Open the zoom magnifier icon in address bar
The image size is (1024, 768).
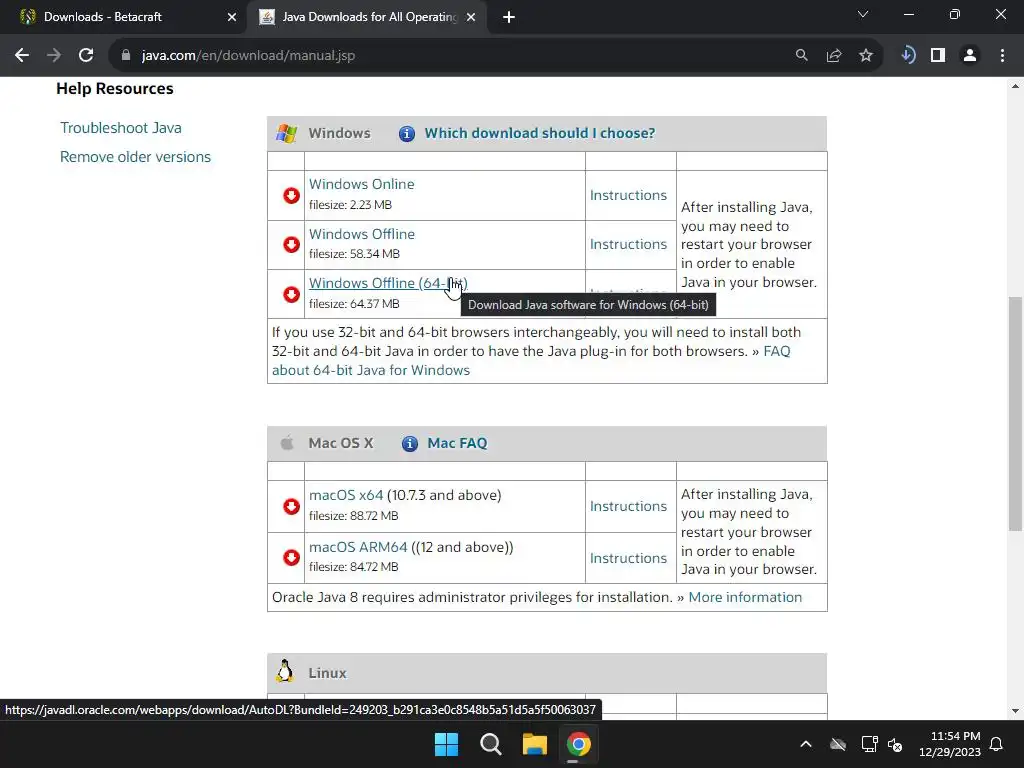click(x=801, y=56)
